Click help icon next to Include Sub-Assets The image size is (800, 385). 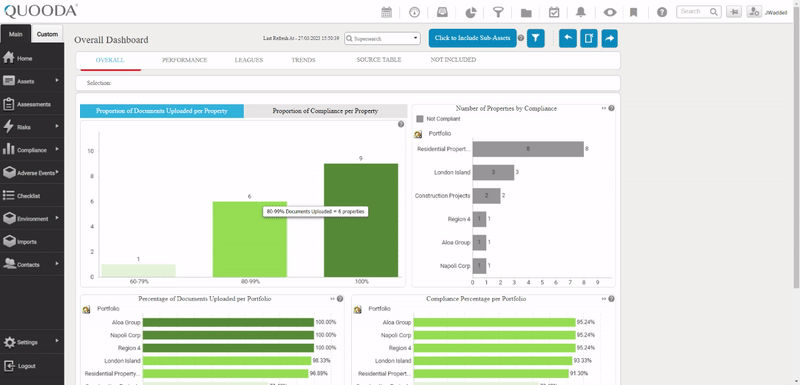(x=521, y=38)
